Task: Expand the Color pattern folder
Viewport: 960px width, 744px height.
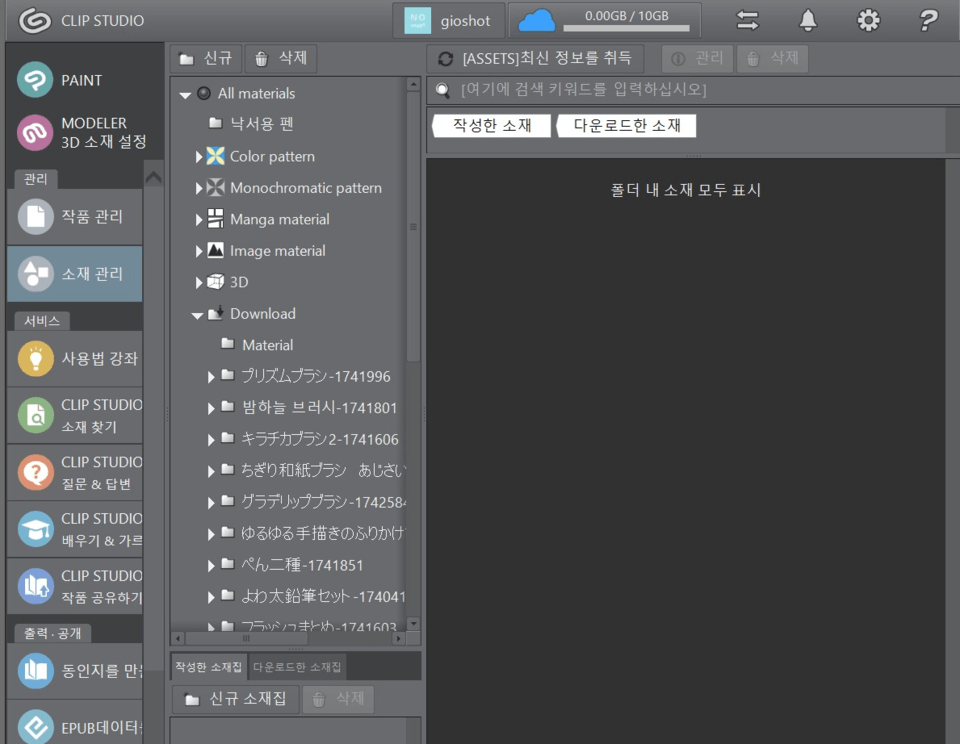Action: click(198, 157)
